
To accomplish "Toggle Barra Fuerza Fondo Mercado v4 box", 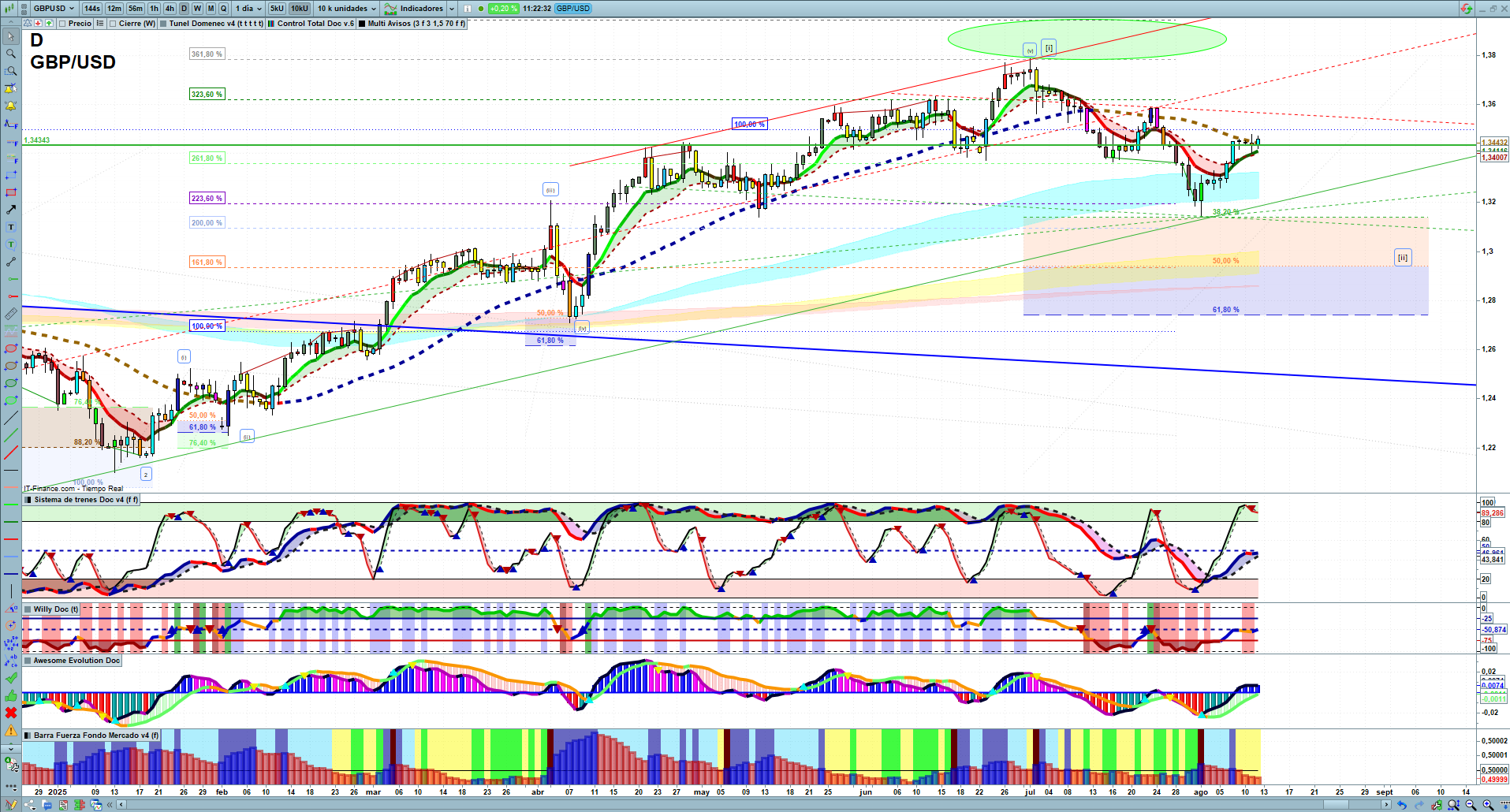I will pyautogui.click(x=28, y=736).
